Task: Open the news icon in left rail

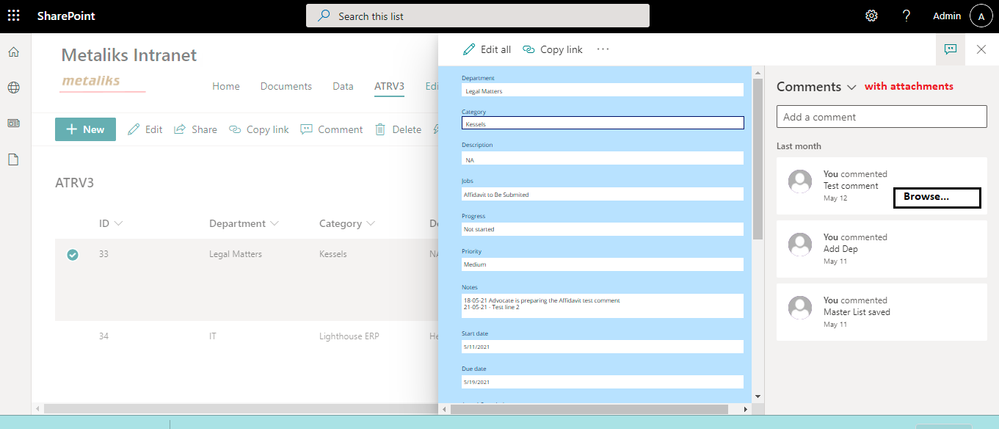Action: (13, 124)
